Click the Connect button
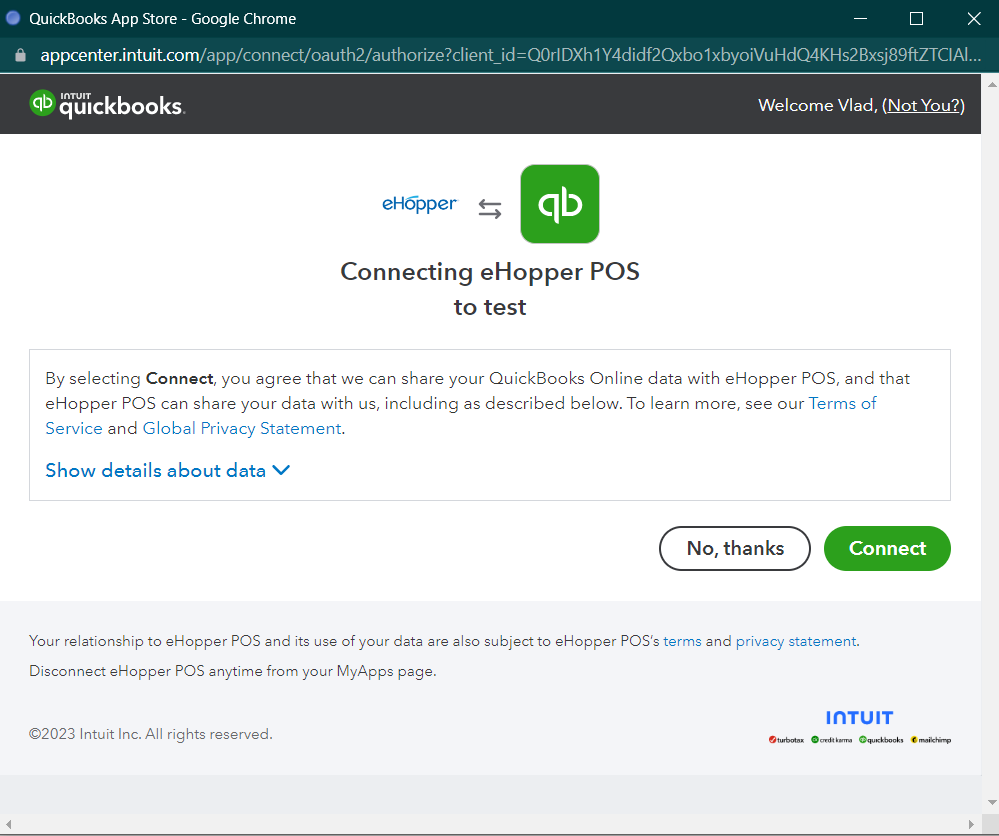 887,548
